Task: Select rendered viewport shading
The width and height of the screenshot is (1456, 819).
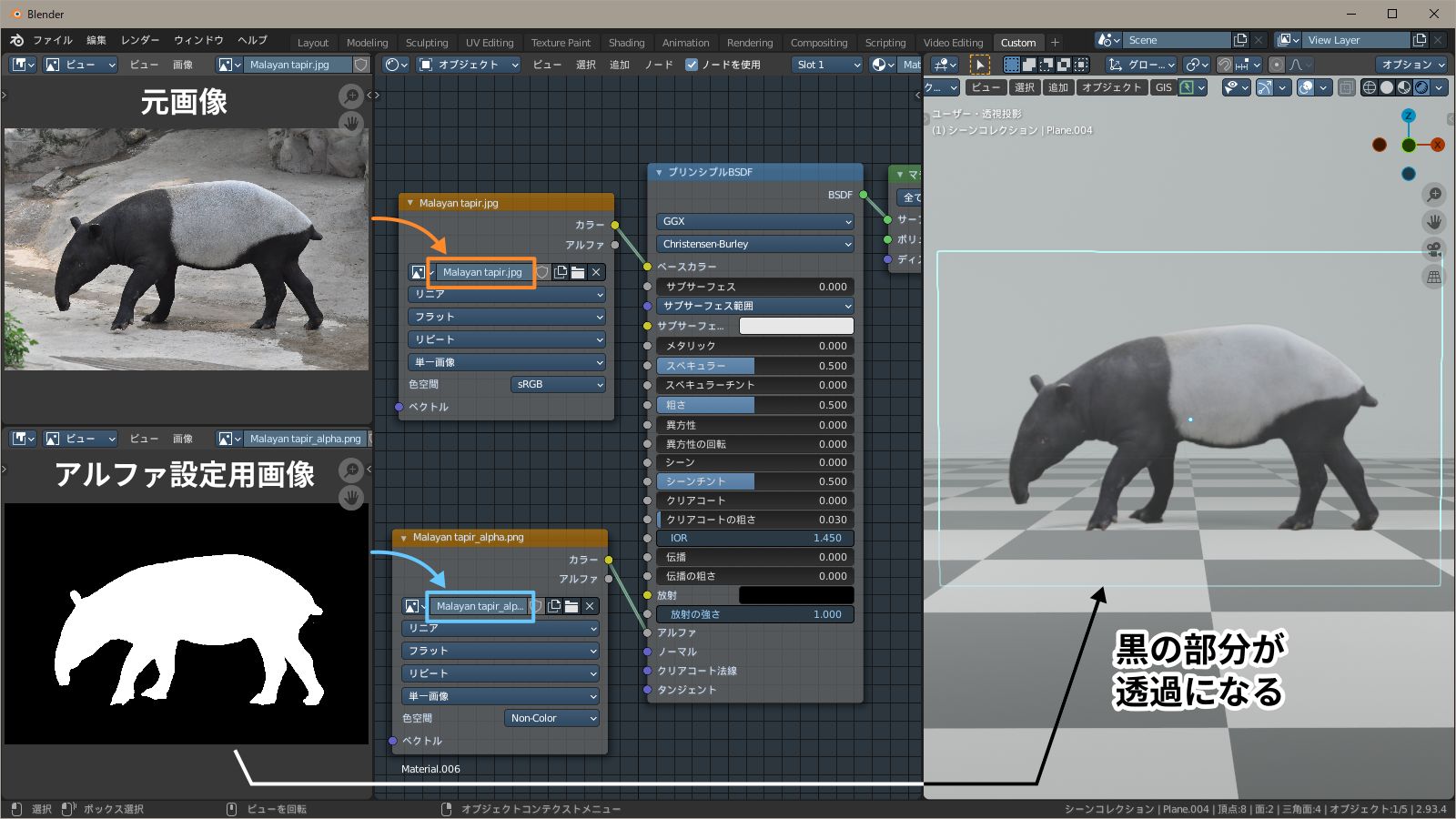Action: tap(1421, 87)
